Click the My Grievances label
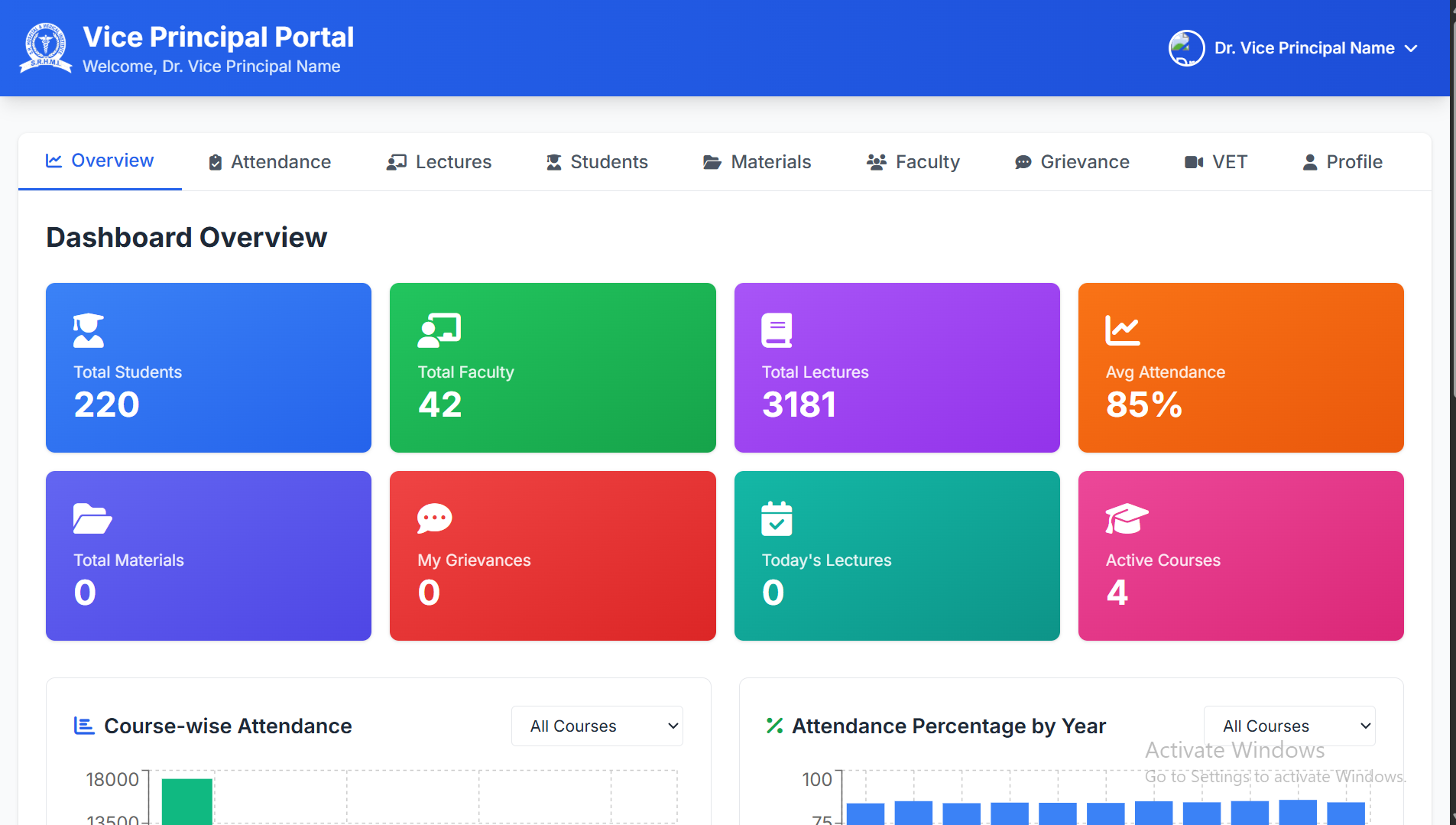This screenshot has width=1456, height=825. [474, 560]
